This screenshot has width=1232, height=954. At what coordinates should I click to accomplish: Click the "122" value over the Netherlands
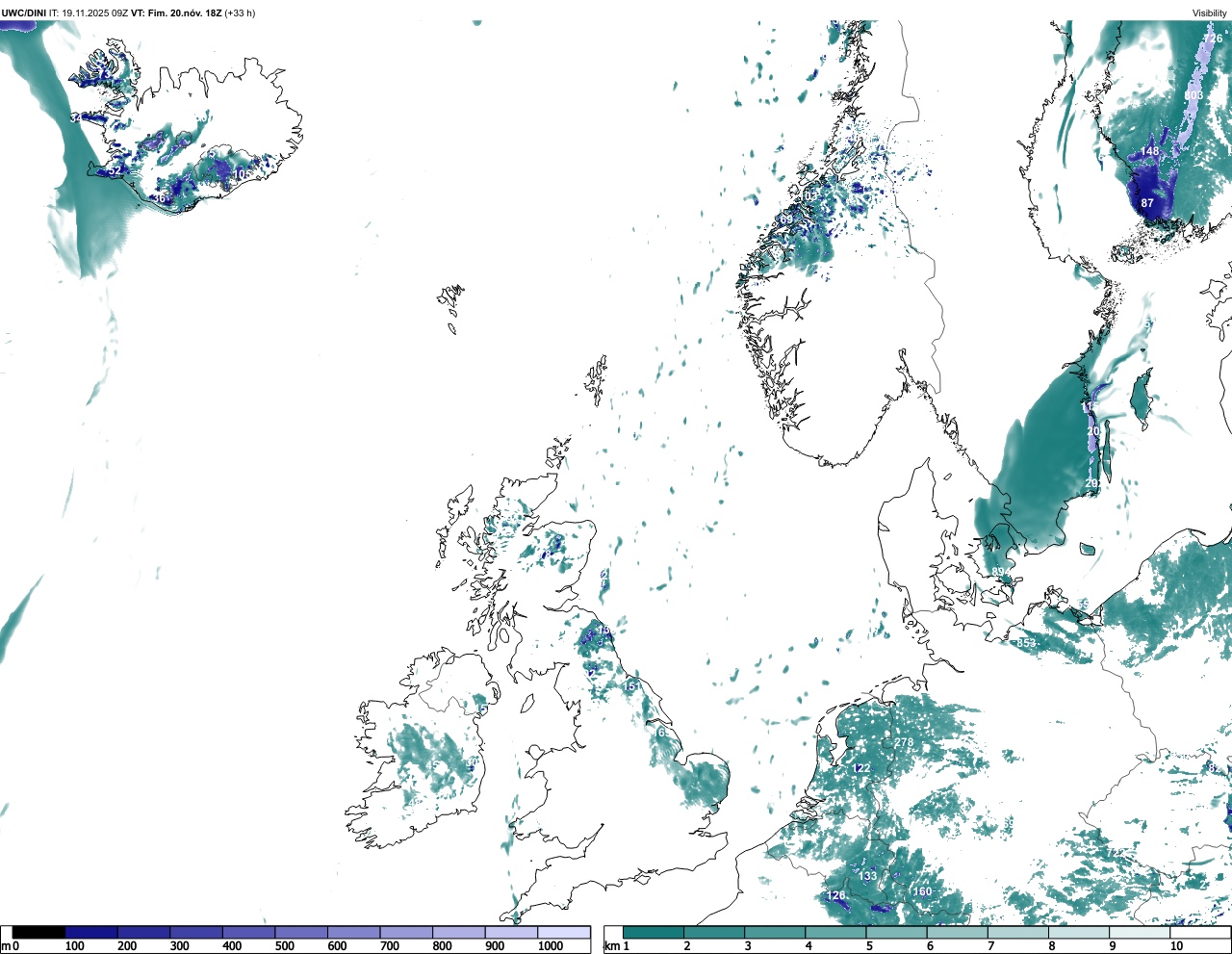(x=861, y=768)
